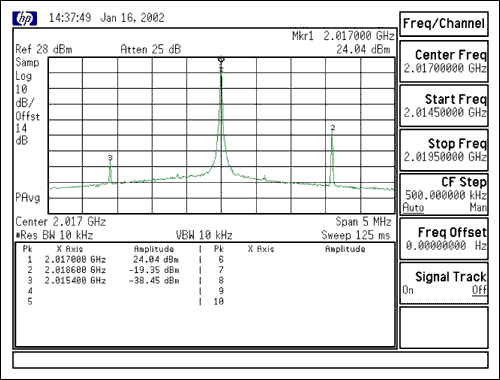Select the Start Freq softkey
This screenshot has width=500, height=380.
tap(444, 106)
